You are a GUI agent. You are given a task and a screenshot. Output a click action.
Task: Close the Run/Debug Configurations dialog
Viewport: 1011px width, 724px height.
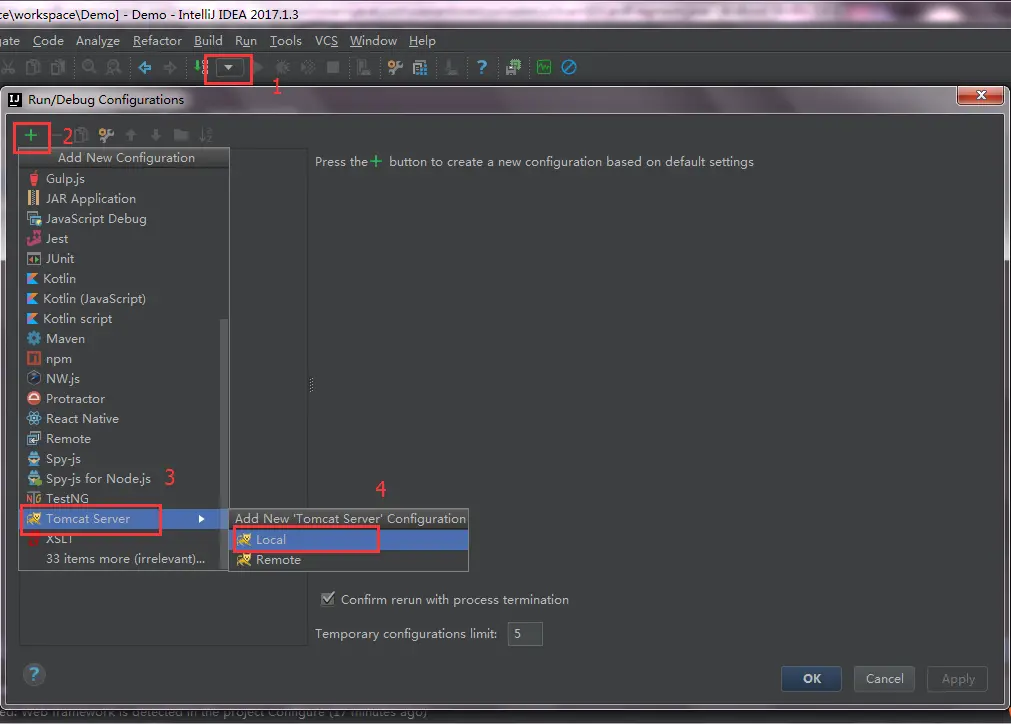click(981, 95)
